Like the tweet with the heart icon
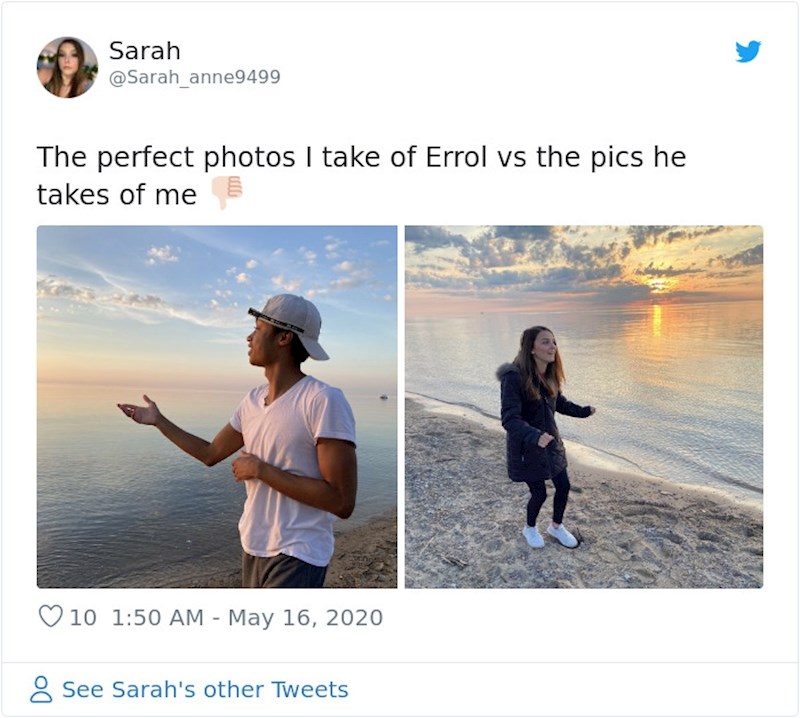Screen dimensions: 800x718 coord(50,617)
